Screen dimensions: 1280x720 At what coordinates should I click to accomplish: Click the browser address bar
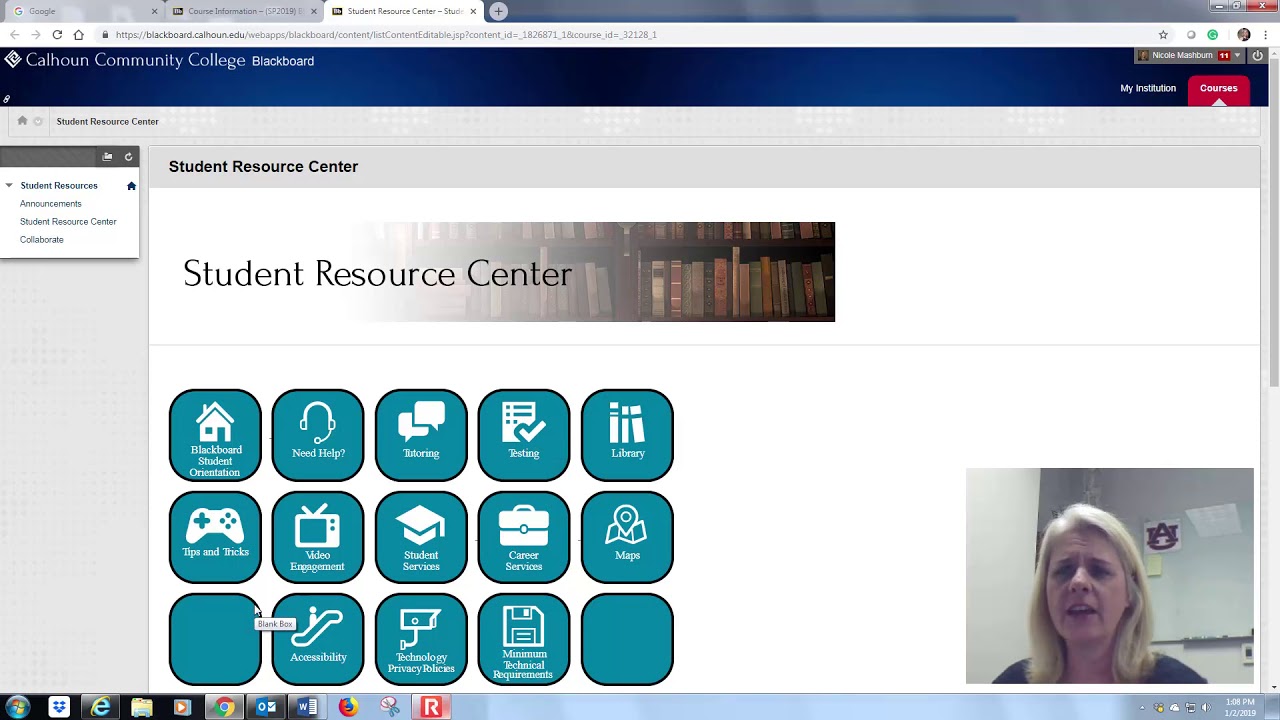[x=630, y=35]
